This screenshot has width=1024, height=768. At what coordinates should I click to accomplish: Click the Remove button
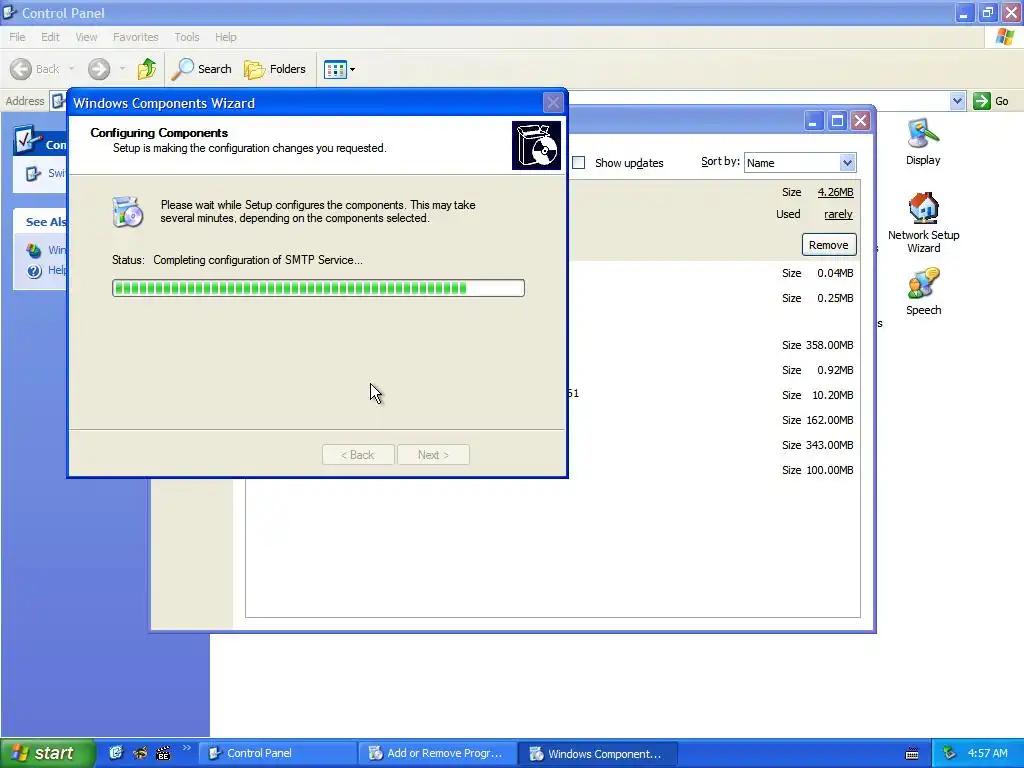tap(829, 245)
